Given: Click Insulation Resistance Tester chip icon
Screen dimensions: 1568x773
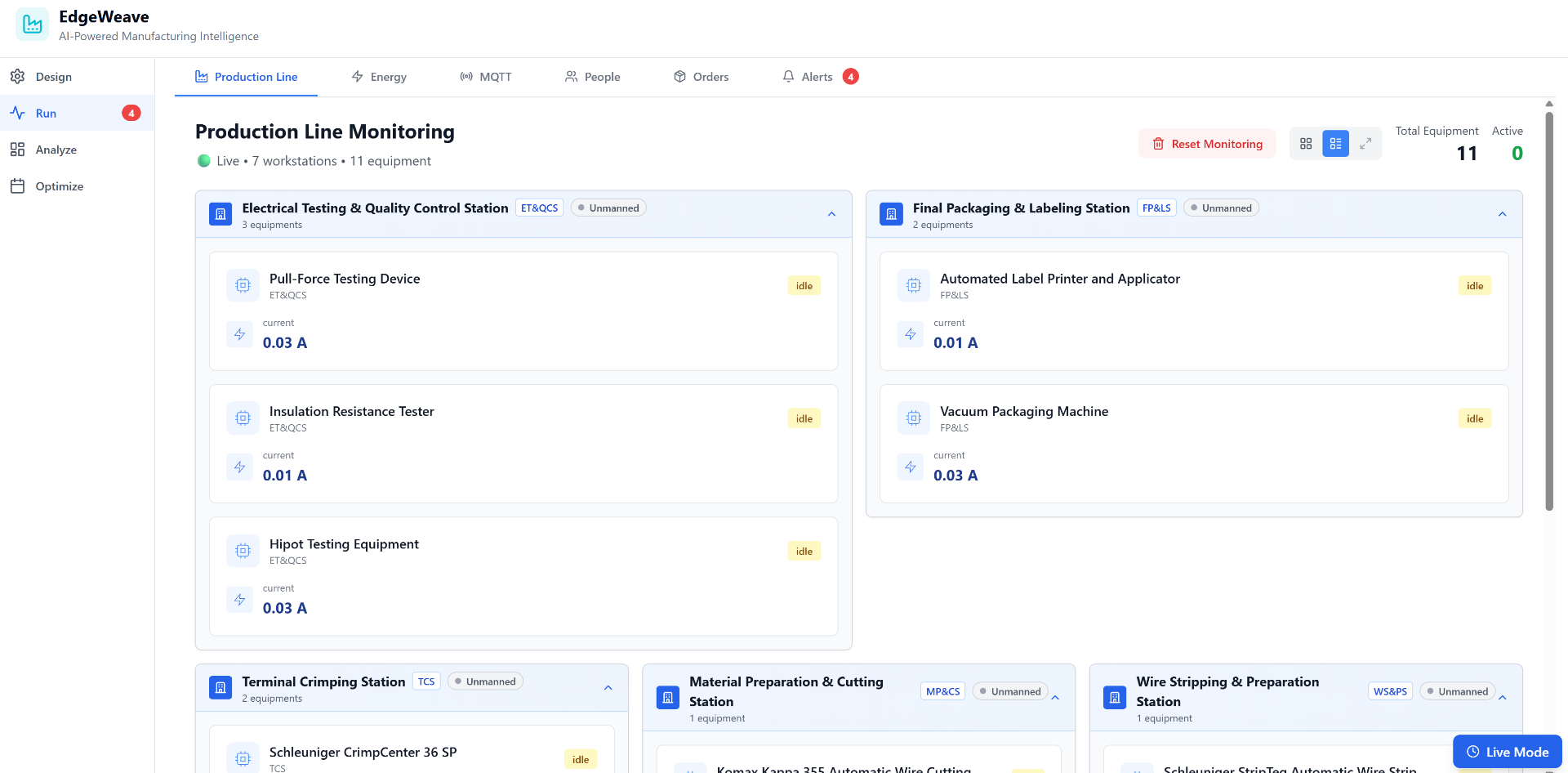Looking at the screenshot, I should [243, 418].
